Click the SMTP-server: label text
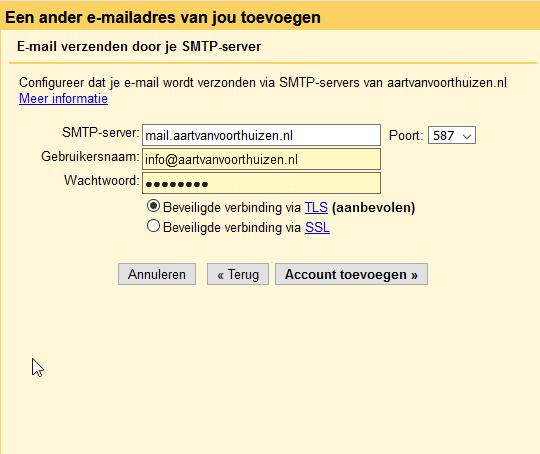The image size is (540, 454). click(101, 132)
